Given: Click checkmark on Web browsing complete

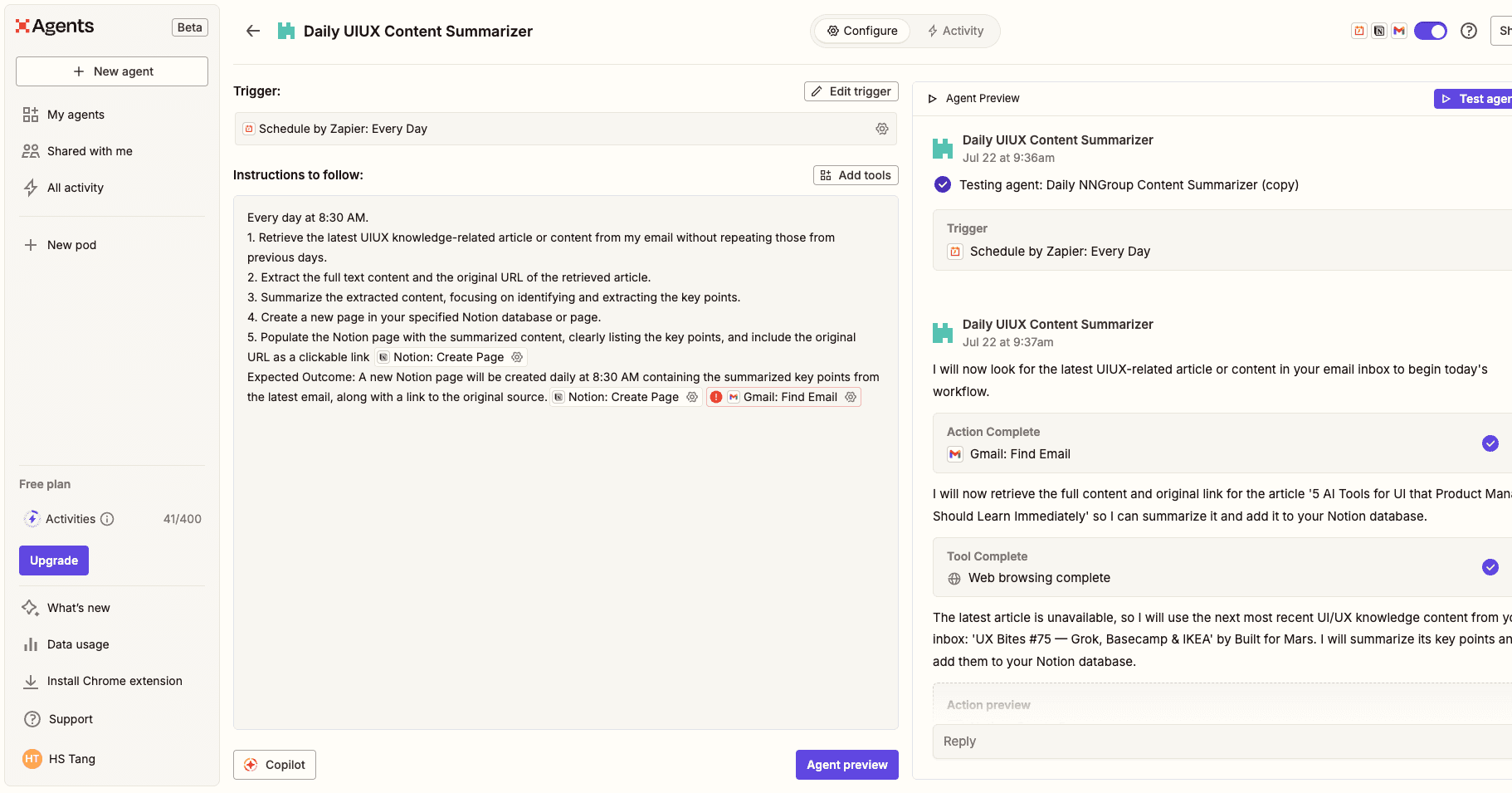Looking at the screenshot, I should tap(1490, 567).
